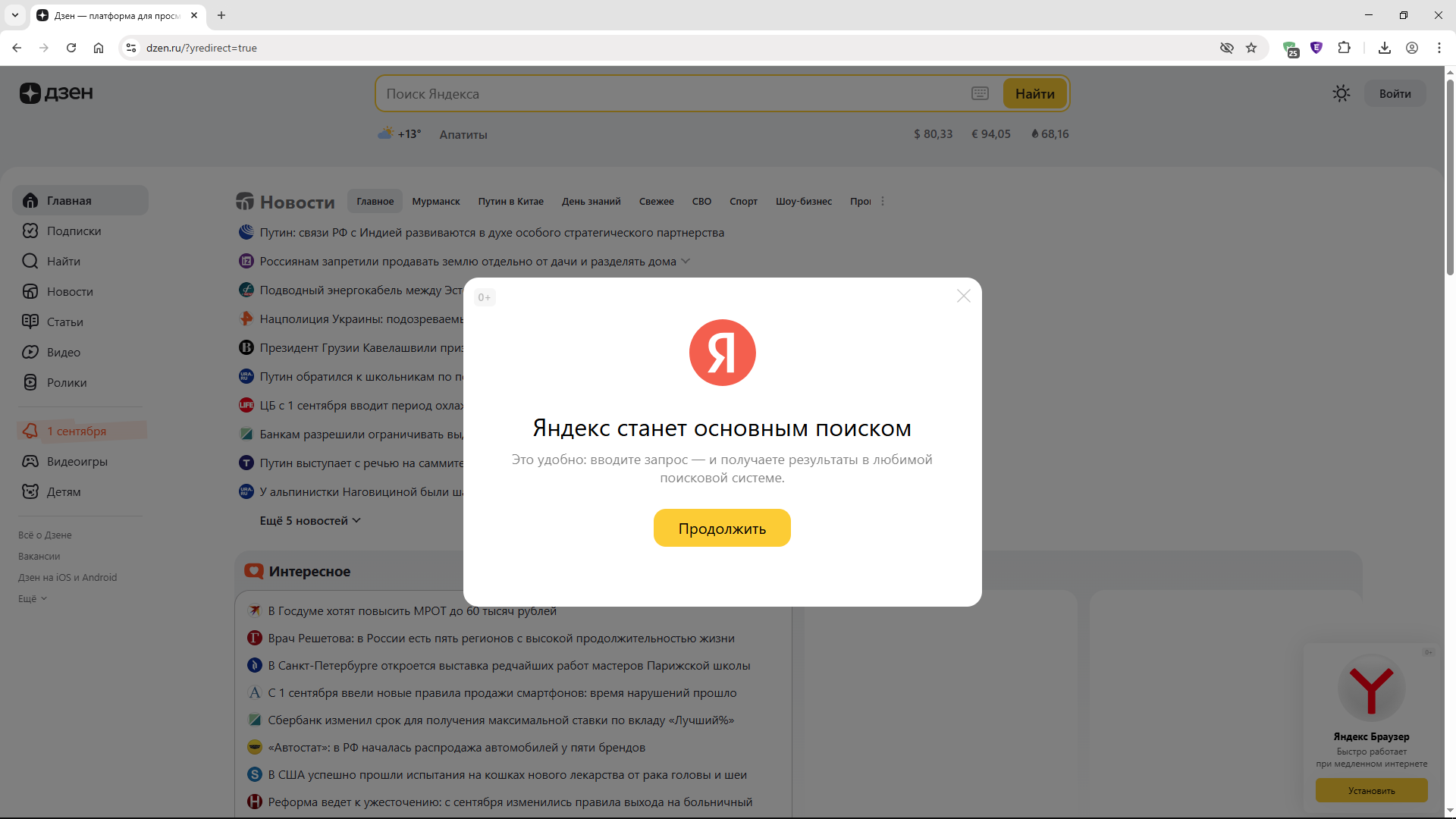The image size is (1456, 819).
Task: Switch to the СВО news tab
Action: (701, 201)
